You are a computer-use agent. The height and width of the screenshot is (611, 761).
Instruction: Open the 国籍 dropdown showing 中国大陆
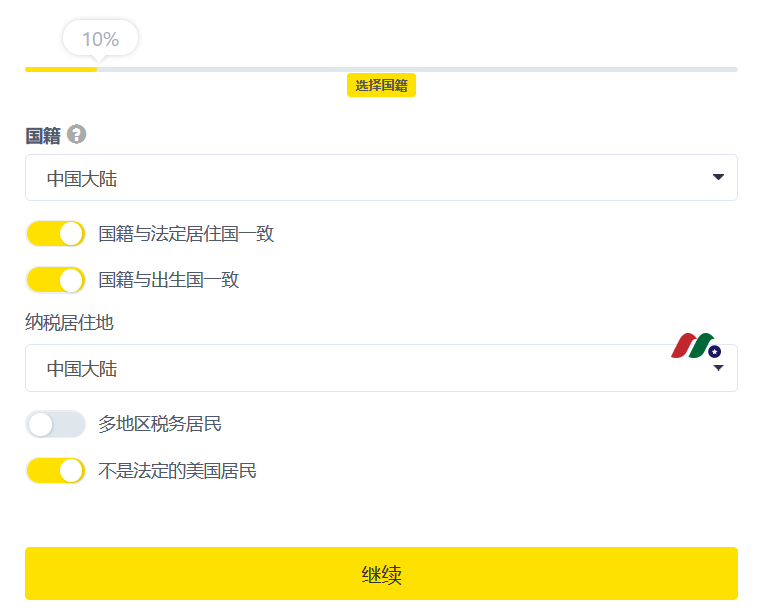pyautogui.click(x=381, y=178)
